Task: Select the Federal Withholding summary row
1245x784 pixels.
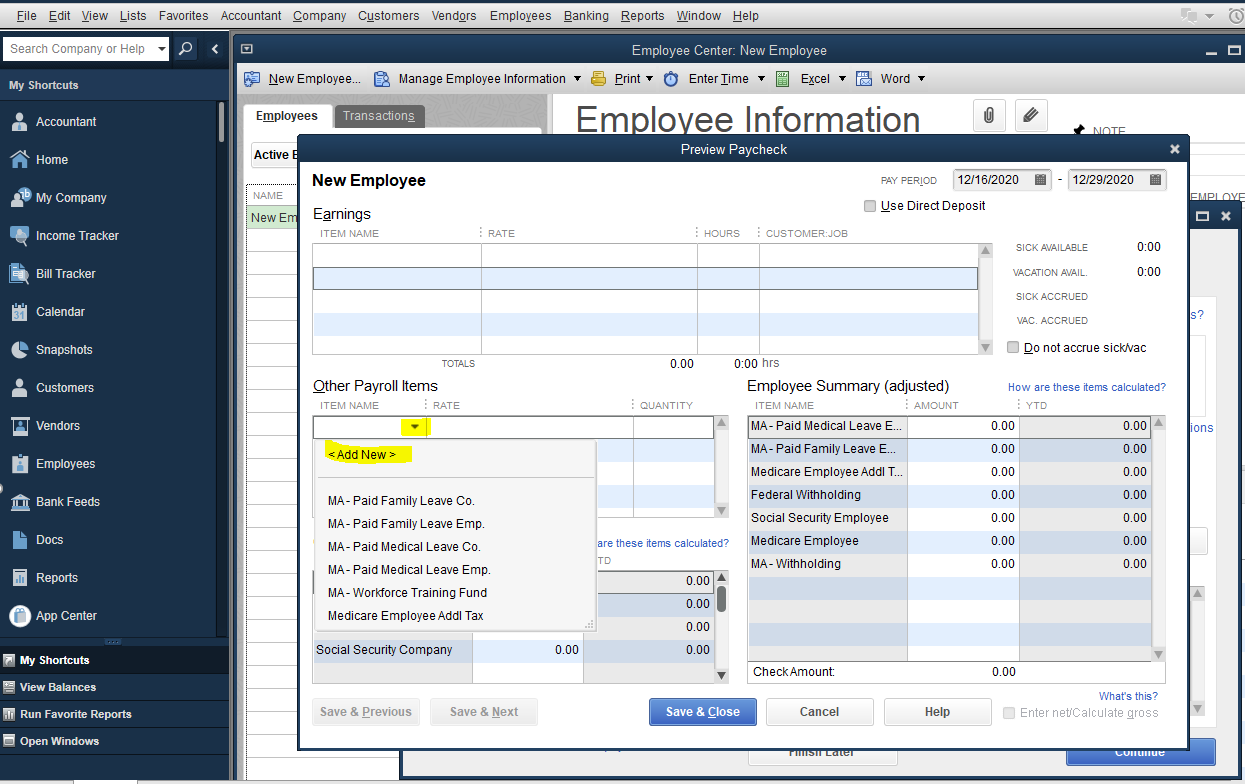Action: (950, 495)
